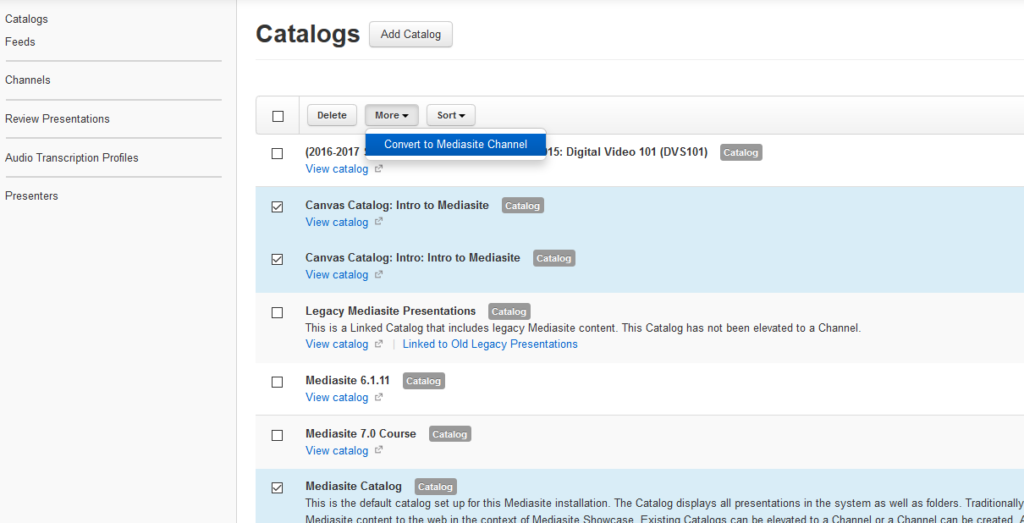Click the Catalog badge beside Legacy Mediasite Presentations
1024x523 pixels.
point(509,311)
